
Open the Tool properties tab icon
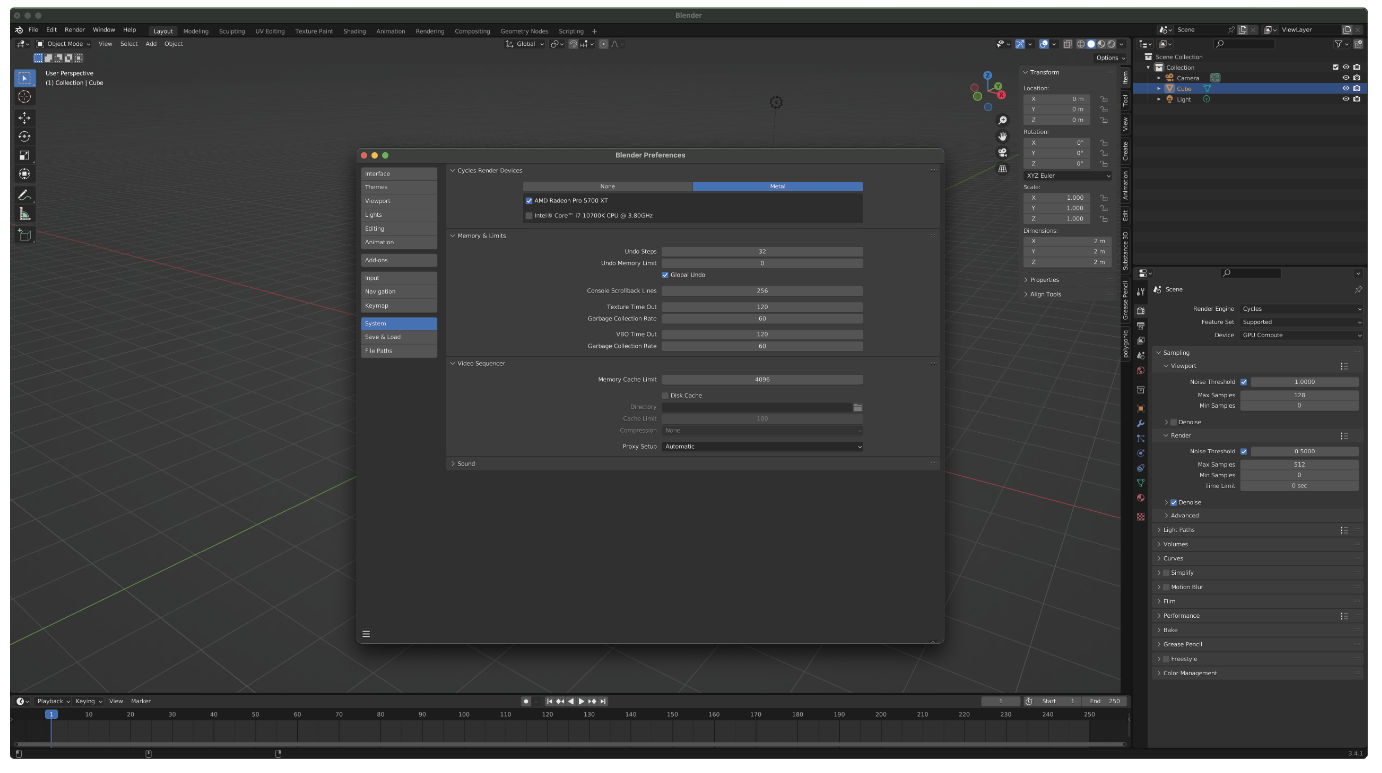coord(1141,291)
